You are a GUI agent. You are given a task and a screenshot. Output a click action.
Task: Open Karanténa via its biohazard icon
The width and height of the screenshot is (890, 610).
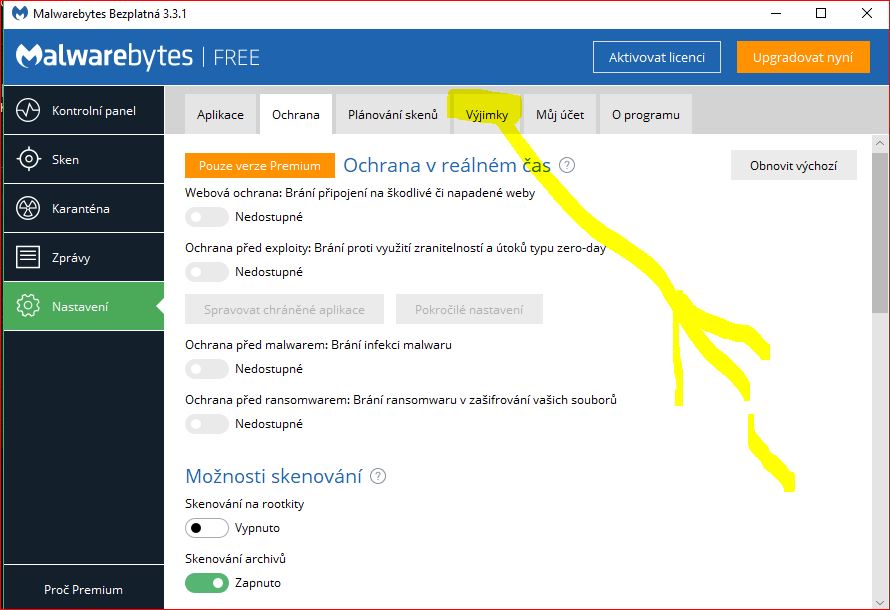[28, 209]
